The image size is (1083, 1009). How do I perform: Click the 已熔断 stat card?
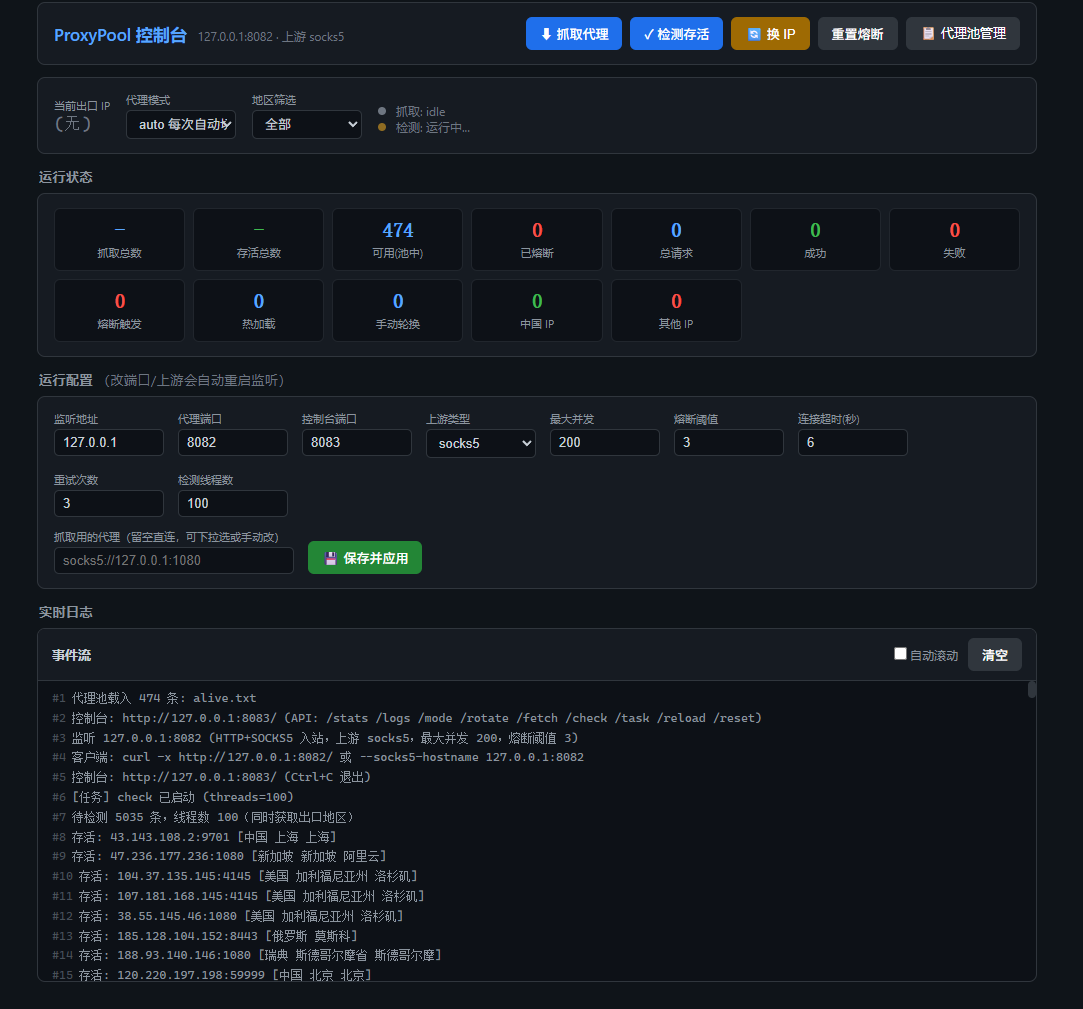537,240
